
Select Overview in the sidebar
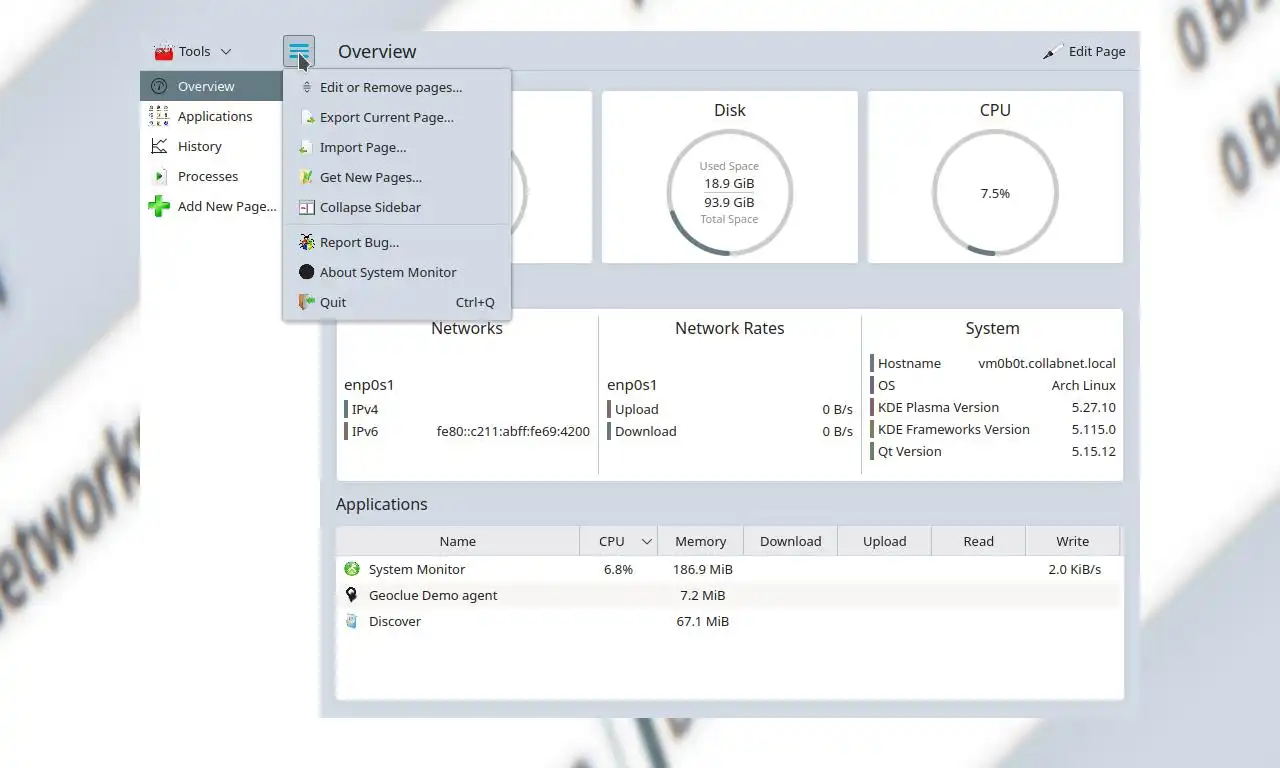[211, 86]
